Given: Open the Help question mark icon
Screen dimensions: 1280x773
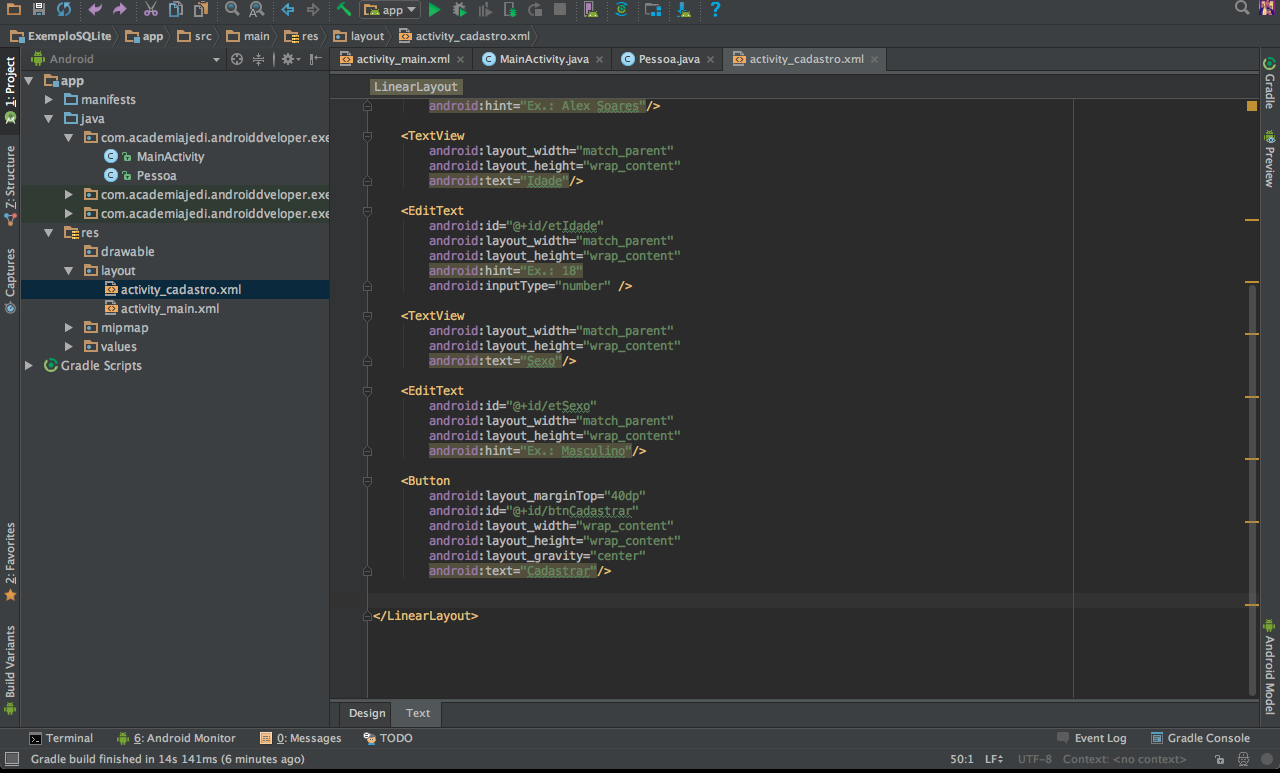Looking at the screenshot, I should [715, 10].
